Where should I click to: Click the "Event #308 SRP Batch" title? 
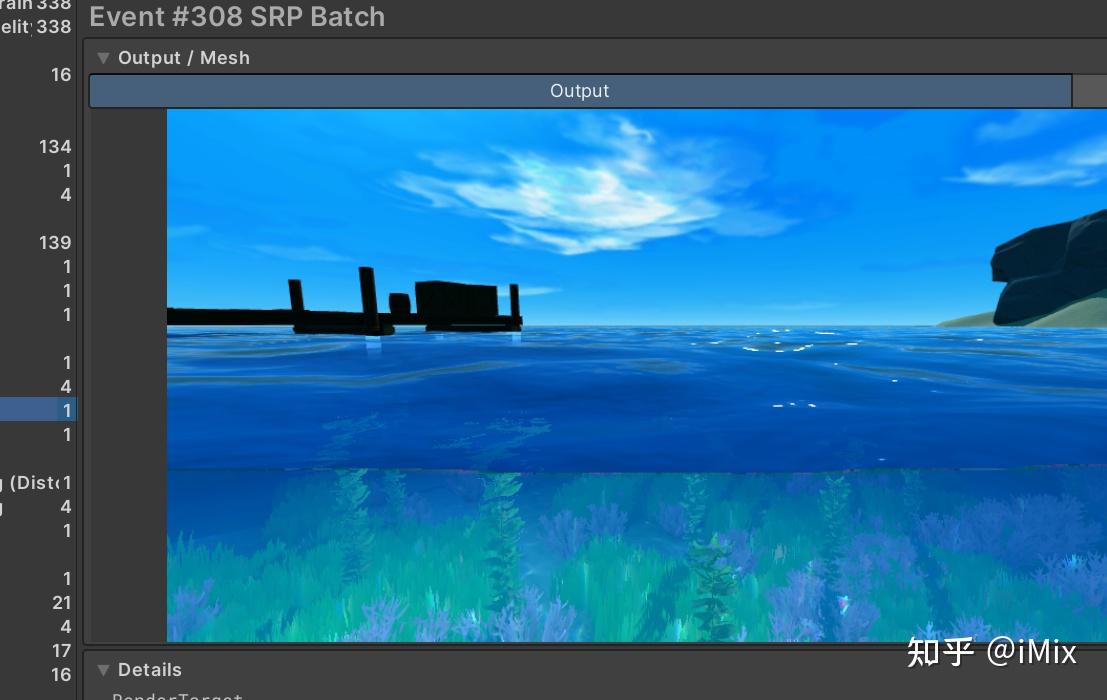pos(237,17)
